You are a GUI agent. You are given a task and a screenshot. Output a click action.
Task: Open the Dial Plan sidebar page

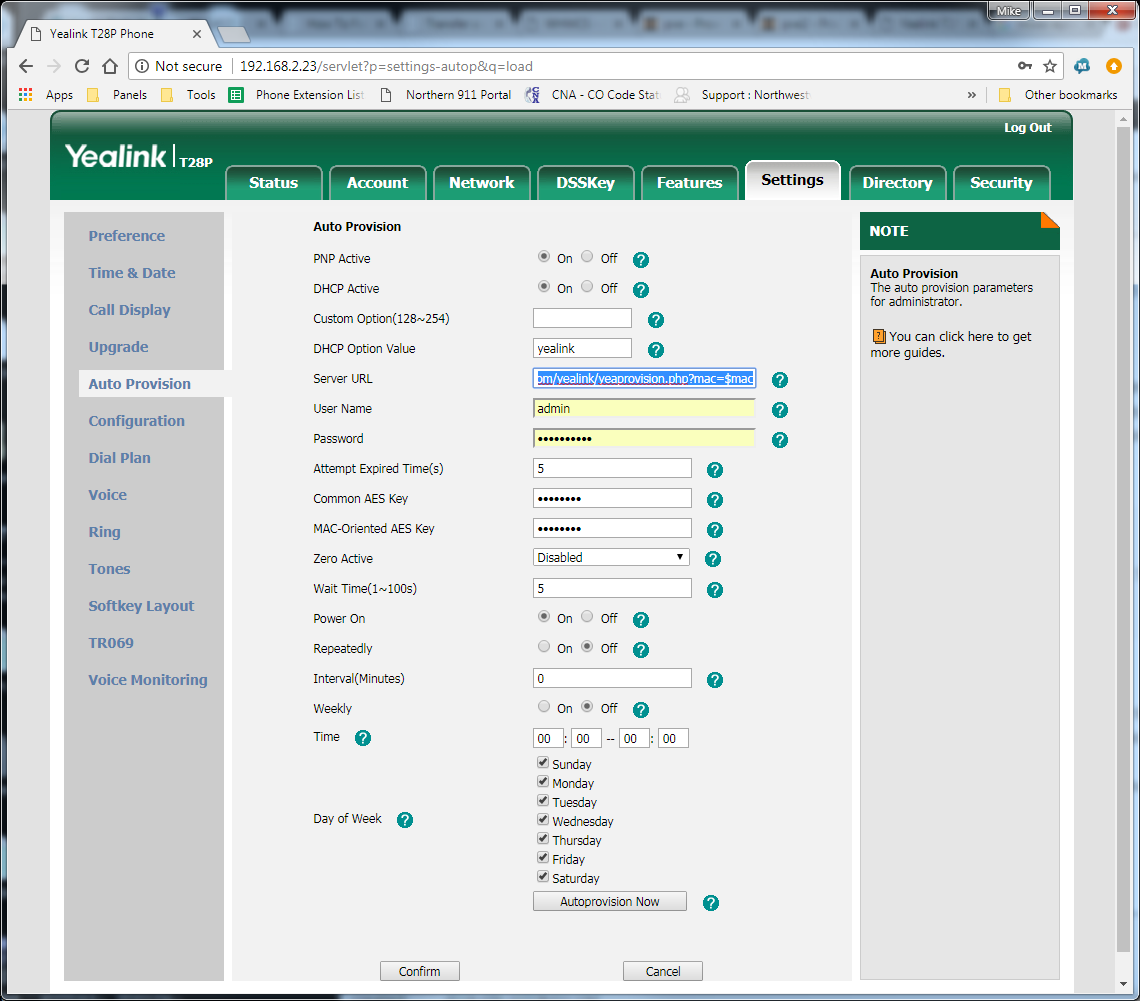click(119, 458)
